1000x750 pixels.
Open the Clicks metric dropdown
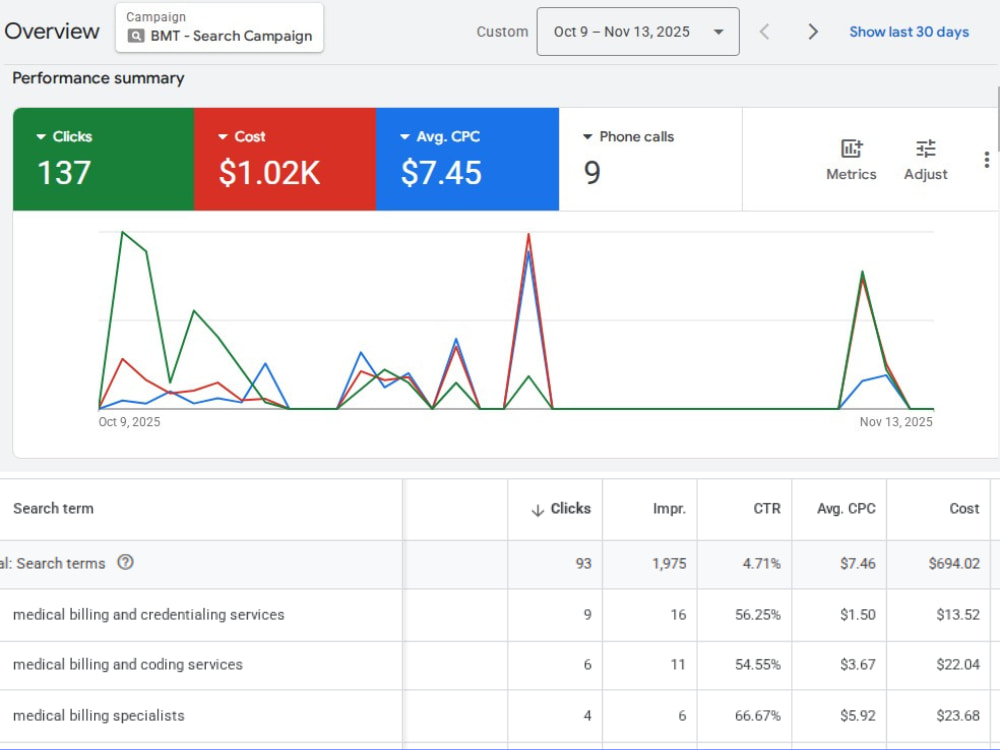[41, 136]
